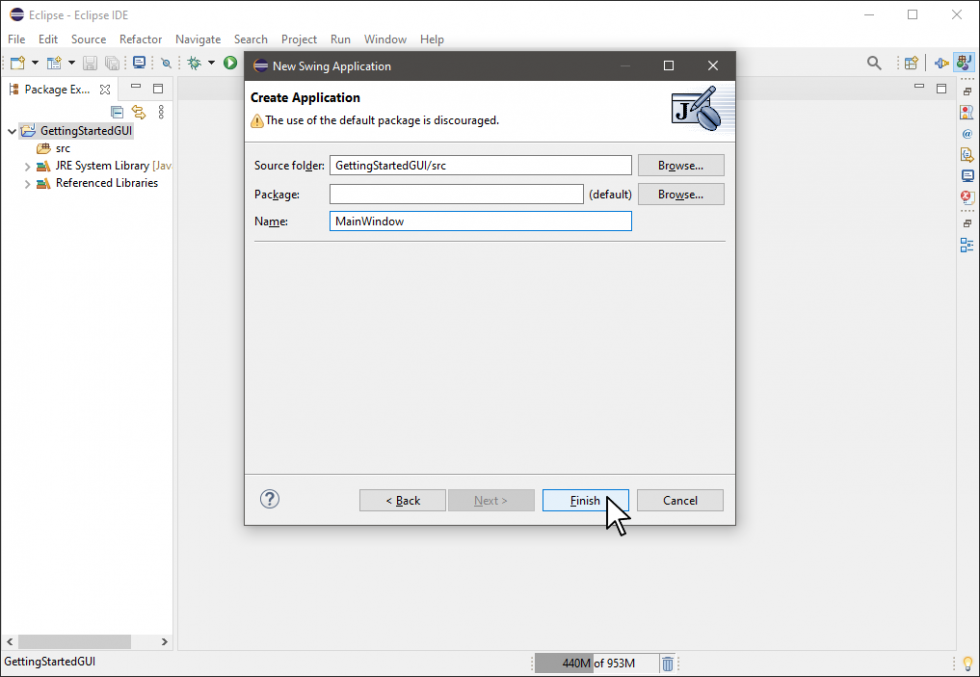This screenshot has height=677, width=980.
Task: Click into the Source folder field
Action: (480, 166)
